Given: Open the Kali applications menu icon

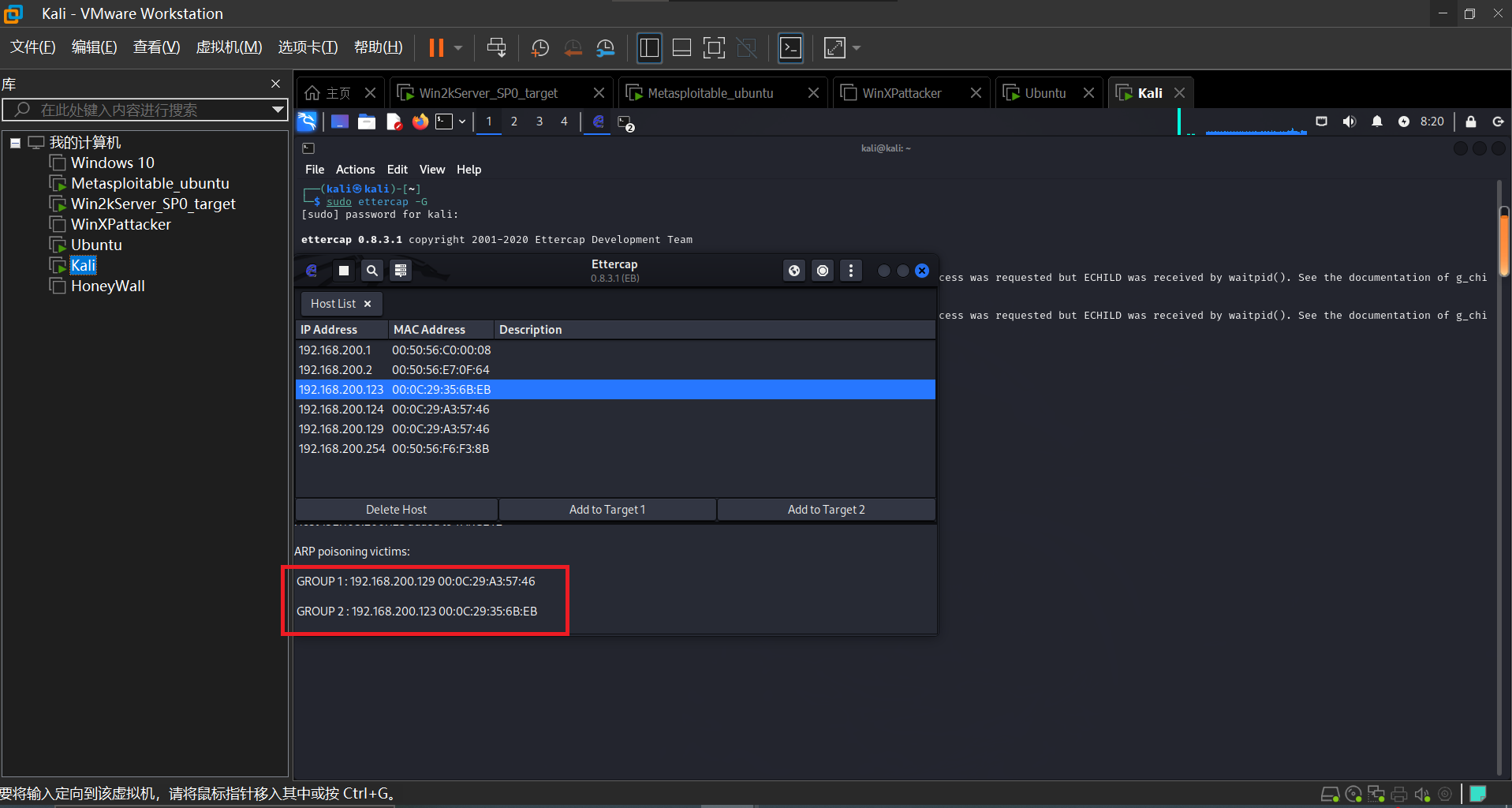Looking at the screenshot, I should tap(307, 122).
